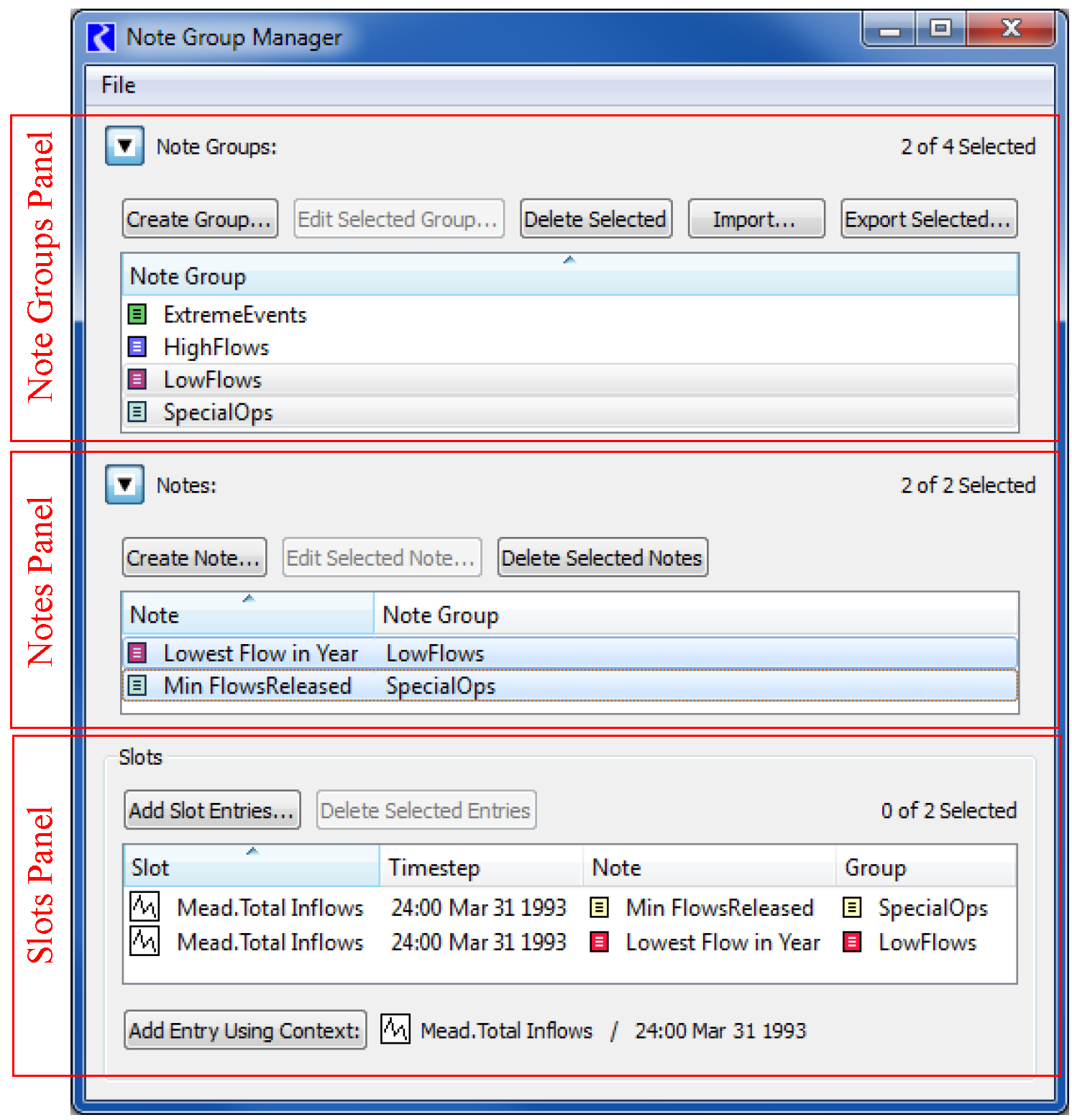The width and height of the screenshot is (1072, 1120).
Task: Click Add Slot Entries... button
Action: click(212, 810)
